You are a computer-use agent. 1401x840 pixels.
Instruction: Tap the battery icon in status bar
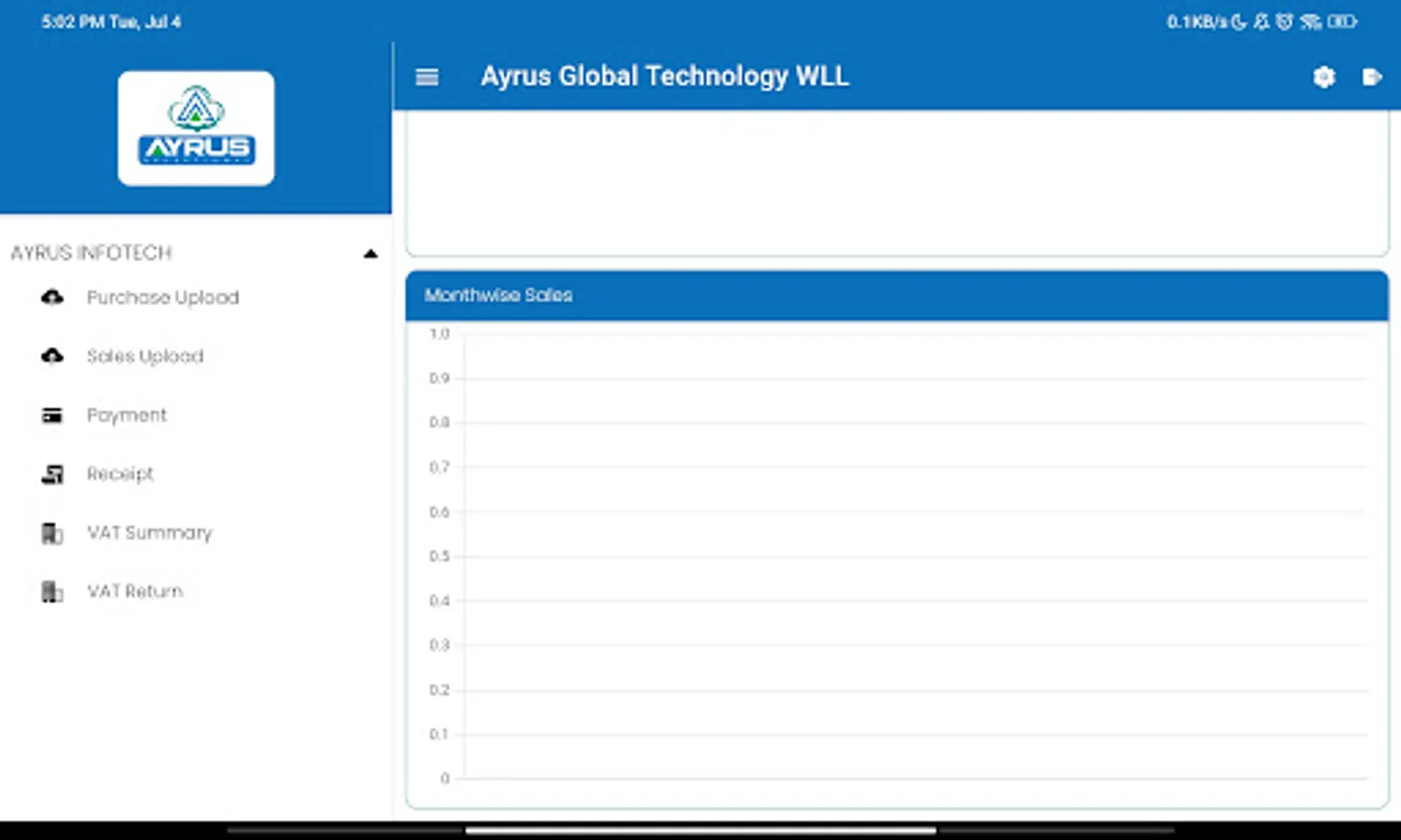pos(1342,21)
